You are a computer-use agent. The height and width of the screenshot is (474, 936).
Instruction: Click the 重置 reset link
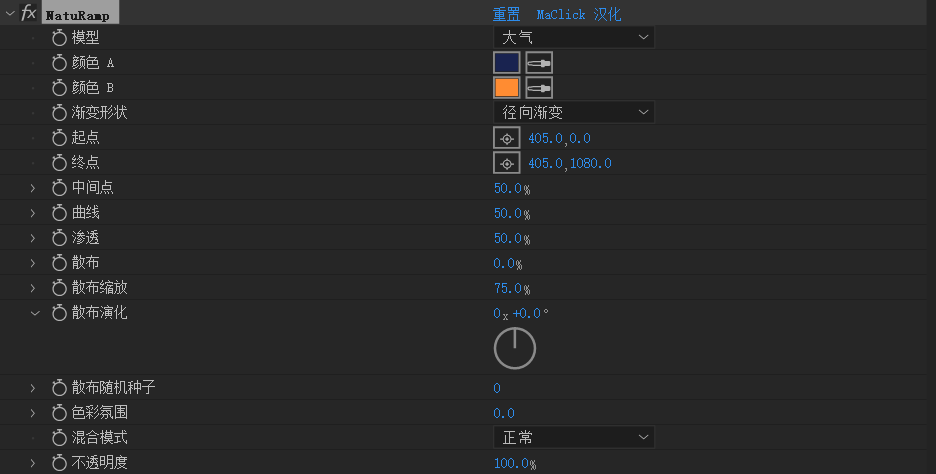pyautogui.click(x=506, y=14)
